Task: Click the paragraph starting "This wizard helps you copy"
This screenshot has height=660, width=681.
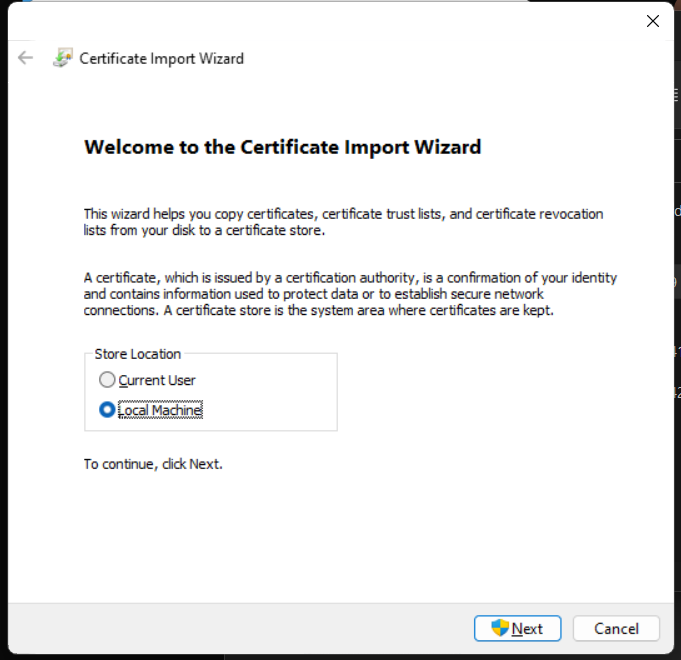Action: 343,222
